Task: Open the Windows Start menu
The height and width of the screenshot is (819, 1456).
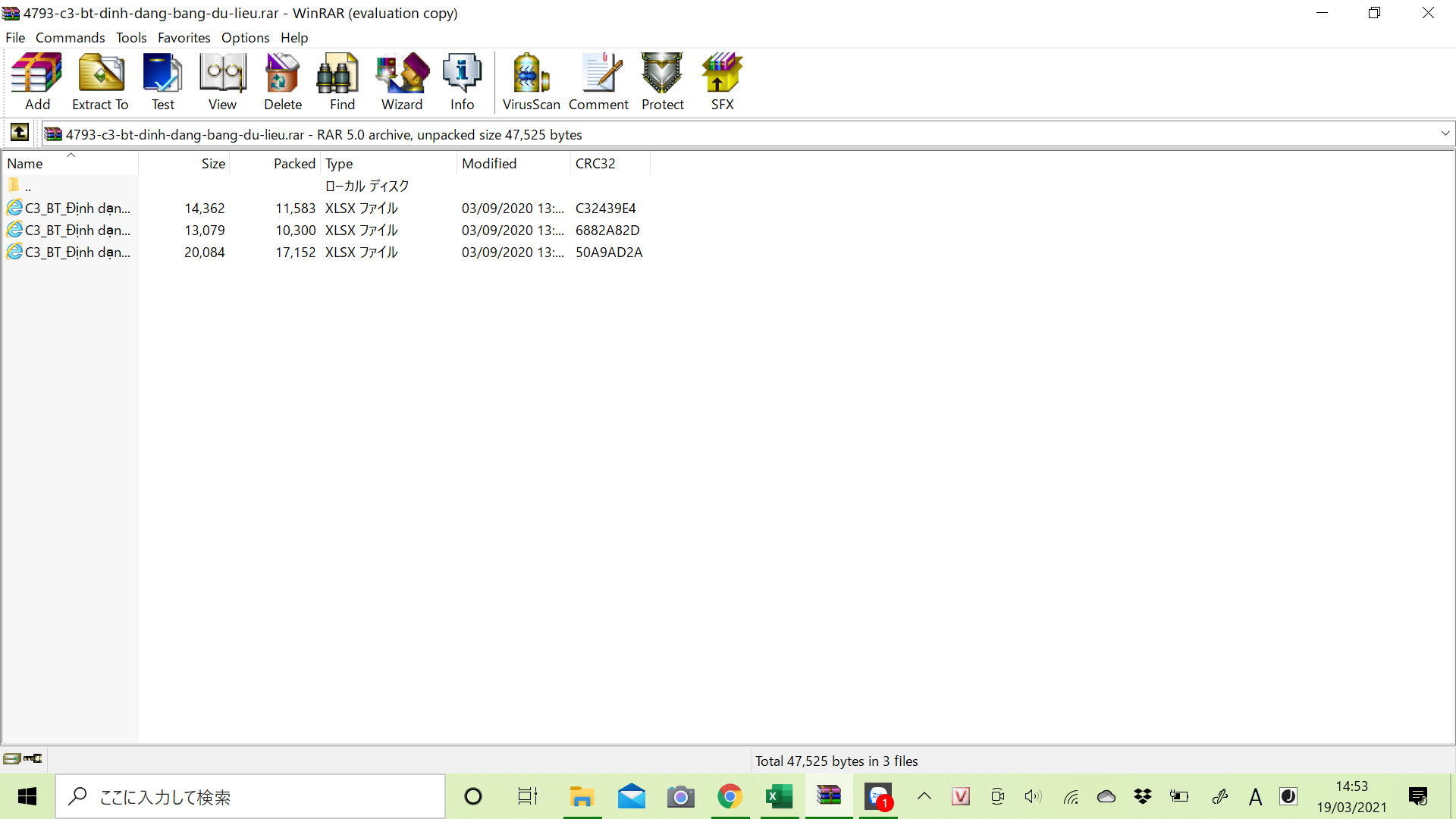Action: pyautogui.click(x=27, y=796)
